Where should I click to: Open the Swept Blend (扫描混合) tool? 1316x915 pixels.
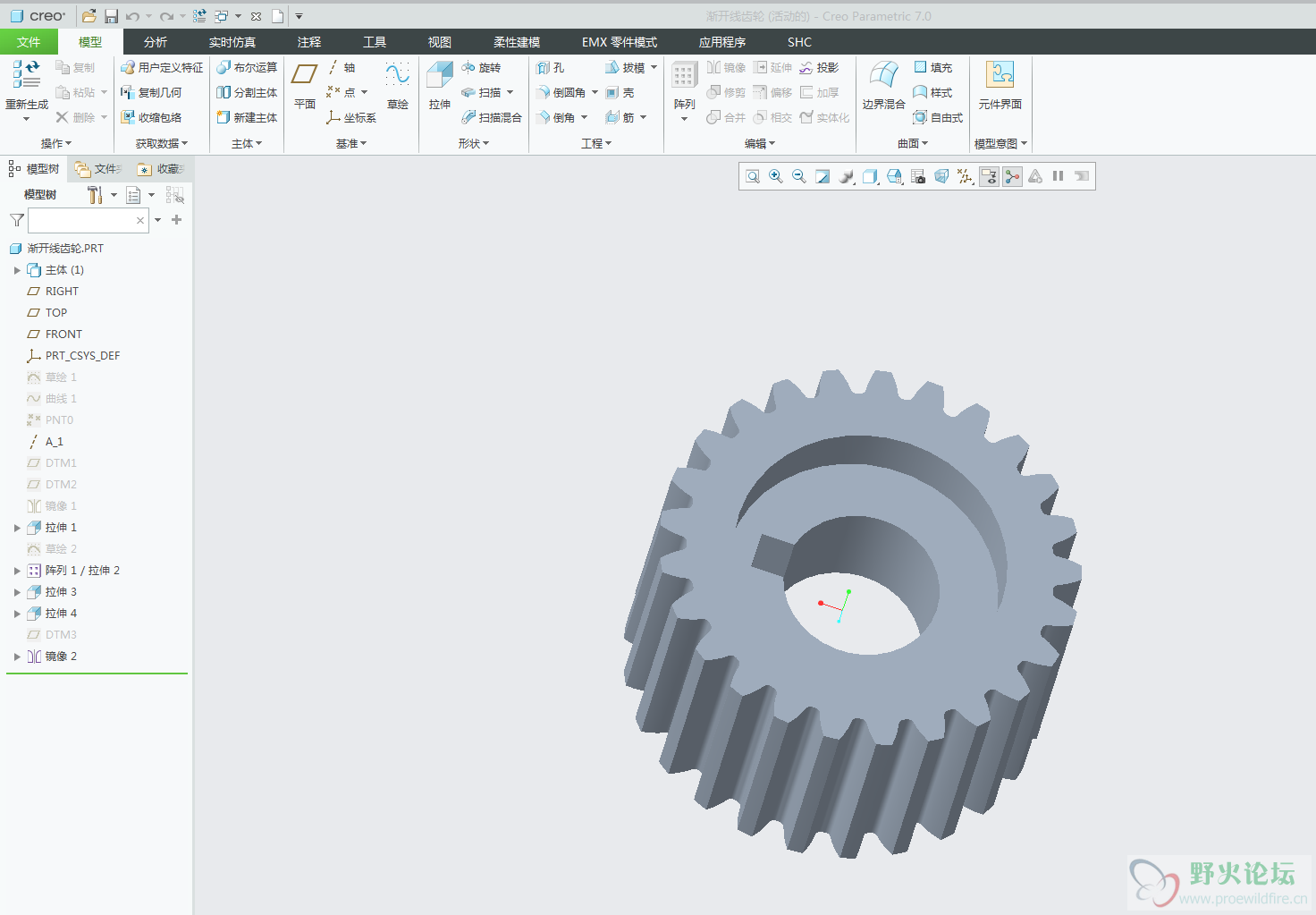coord(491,117)
